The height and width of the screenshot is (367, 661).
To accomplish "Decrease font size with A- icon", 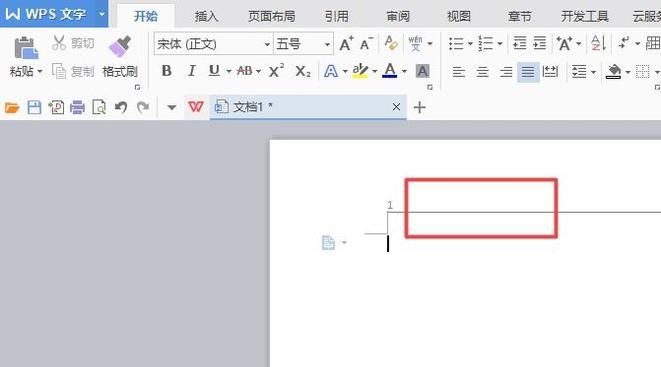I will coord(366,43).
